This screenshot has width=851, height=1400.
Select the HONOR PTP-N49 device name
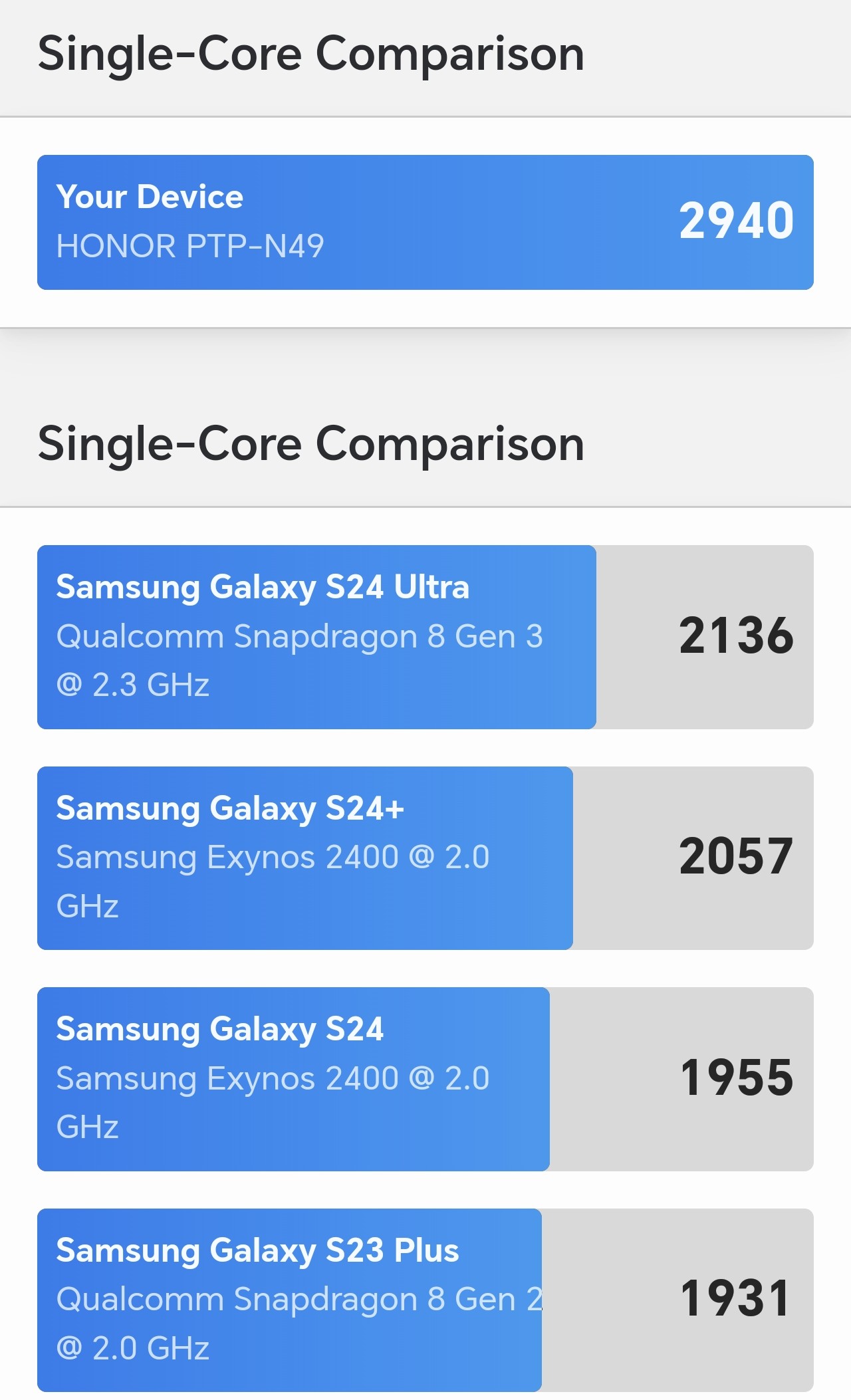click(190, 246)
